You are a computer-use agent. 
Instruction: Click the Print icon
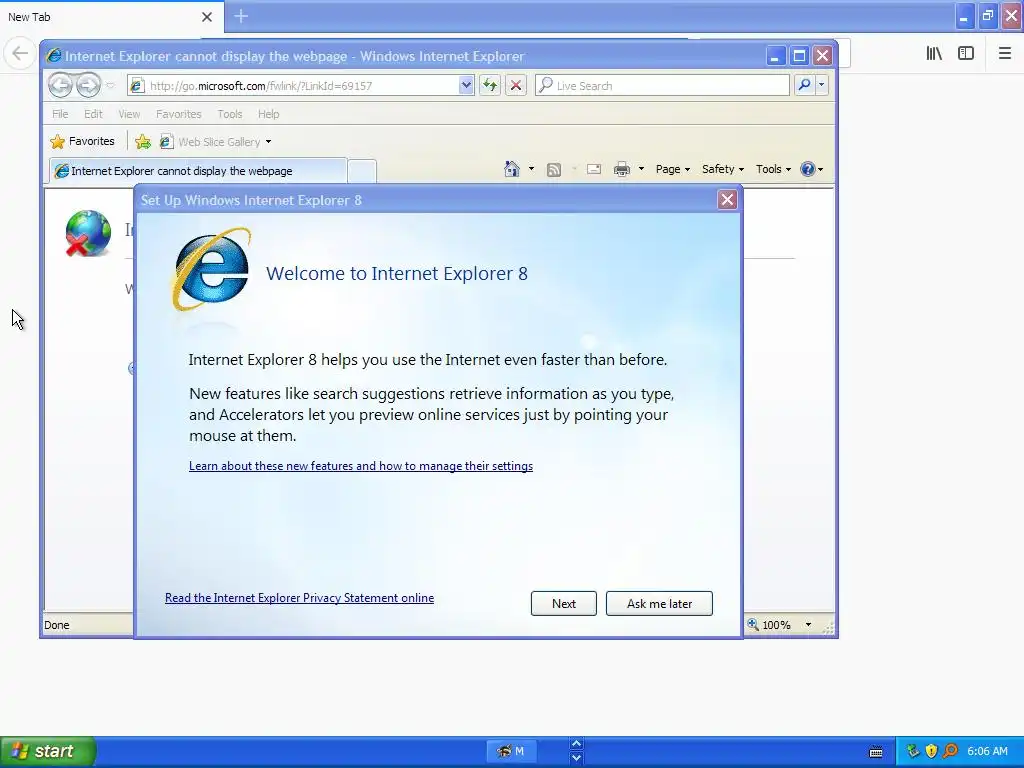pyautogui.click(x=622, y=169)
